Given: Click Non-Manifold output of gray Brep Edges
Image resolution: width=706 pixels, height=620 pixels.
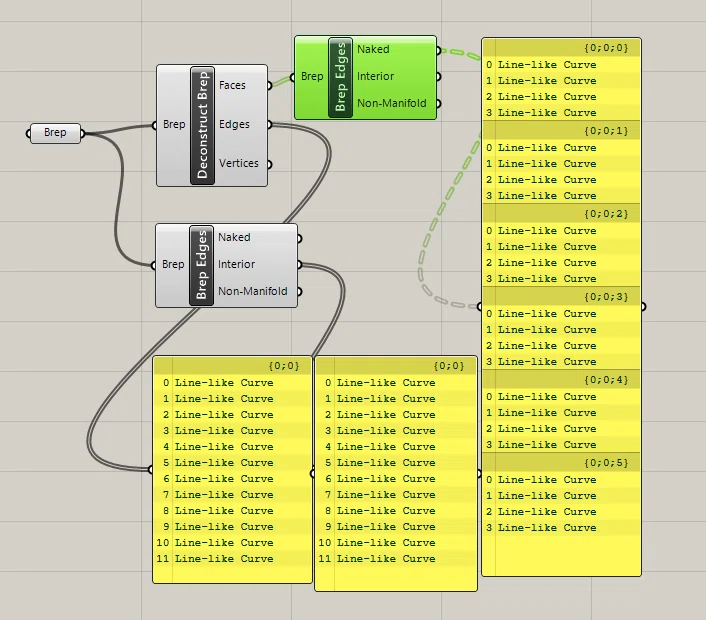Looking at the screenshot, I should coord(253,291).
